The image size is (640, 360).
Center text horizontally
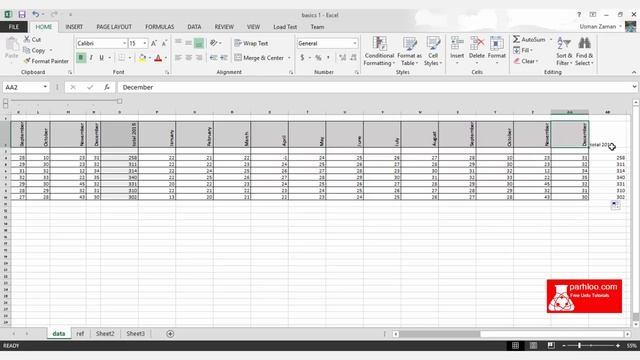click(189, 58)
